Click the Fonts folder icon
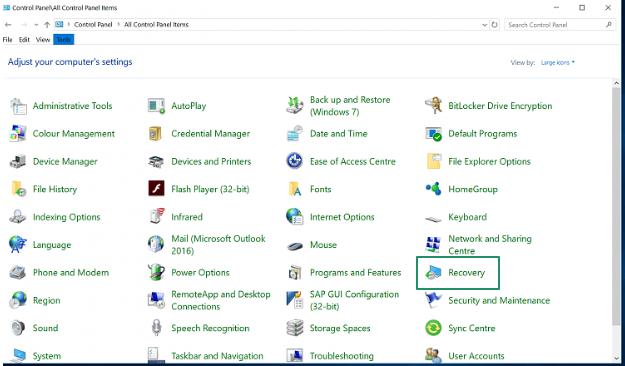Image resolution: width=625 pixels, height=366 pixels. pos(295,189)
